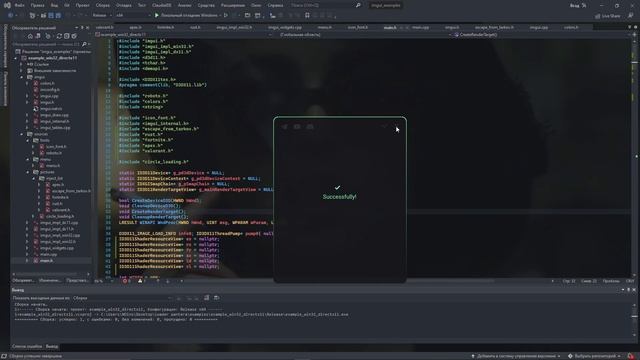Open the Git menu
Screen dimensions: 640x360
(x=67, y=5)
